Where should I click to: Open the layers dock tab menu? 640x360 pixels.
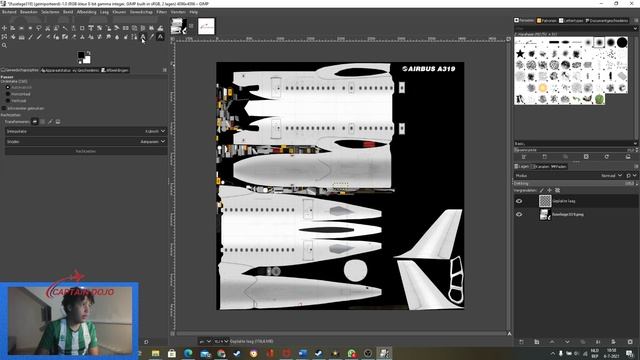(x=636, y=167)
